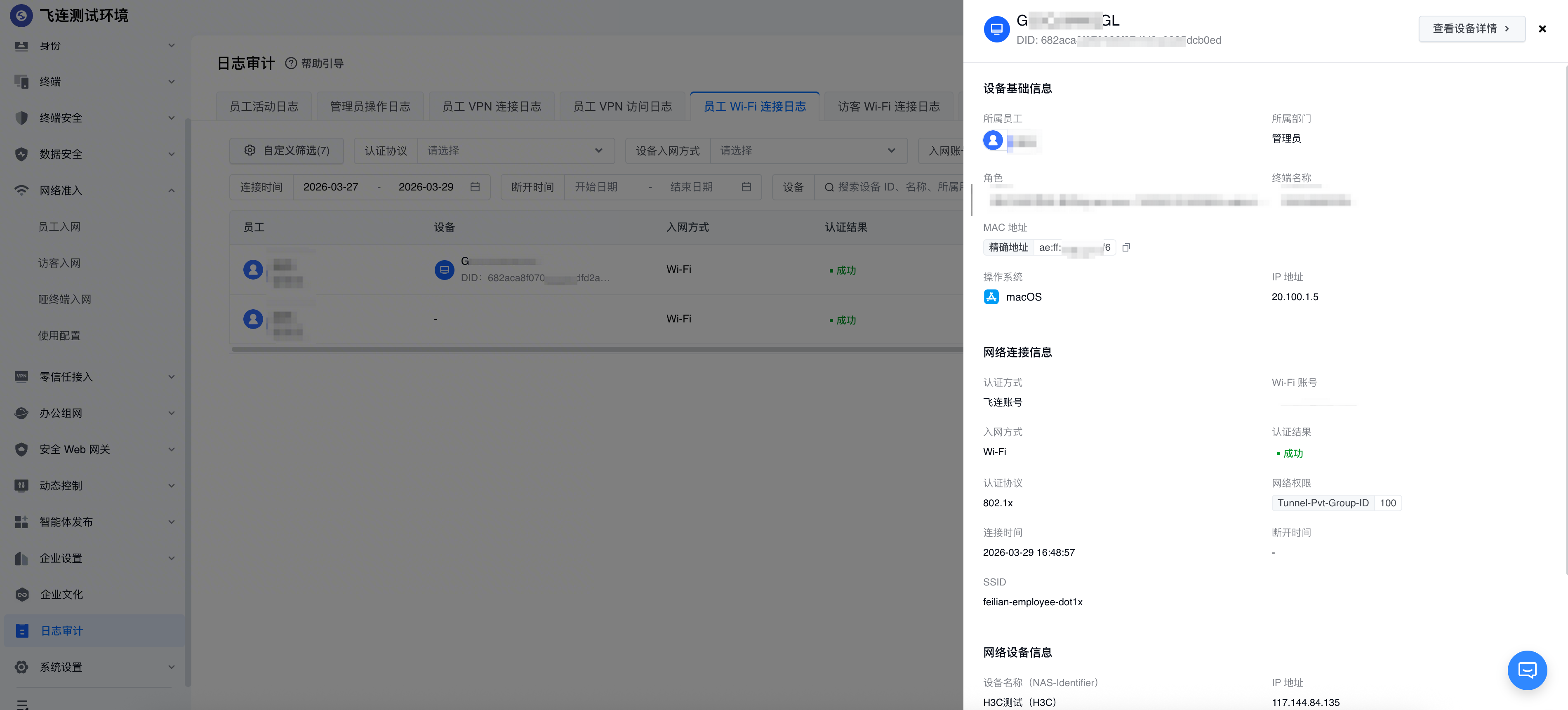Click the 动态控制 sidebar icon
Image resolution: width=1568 pixels, height=710 pixels.
tap(21, 486)
